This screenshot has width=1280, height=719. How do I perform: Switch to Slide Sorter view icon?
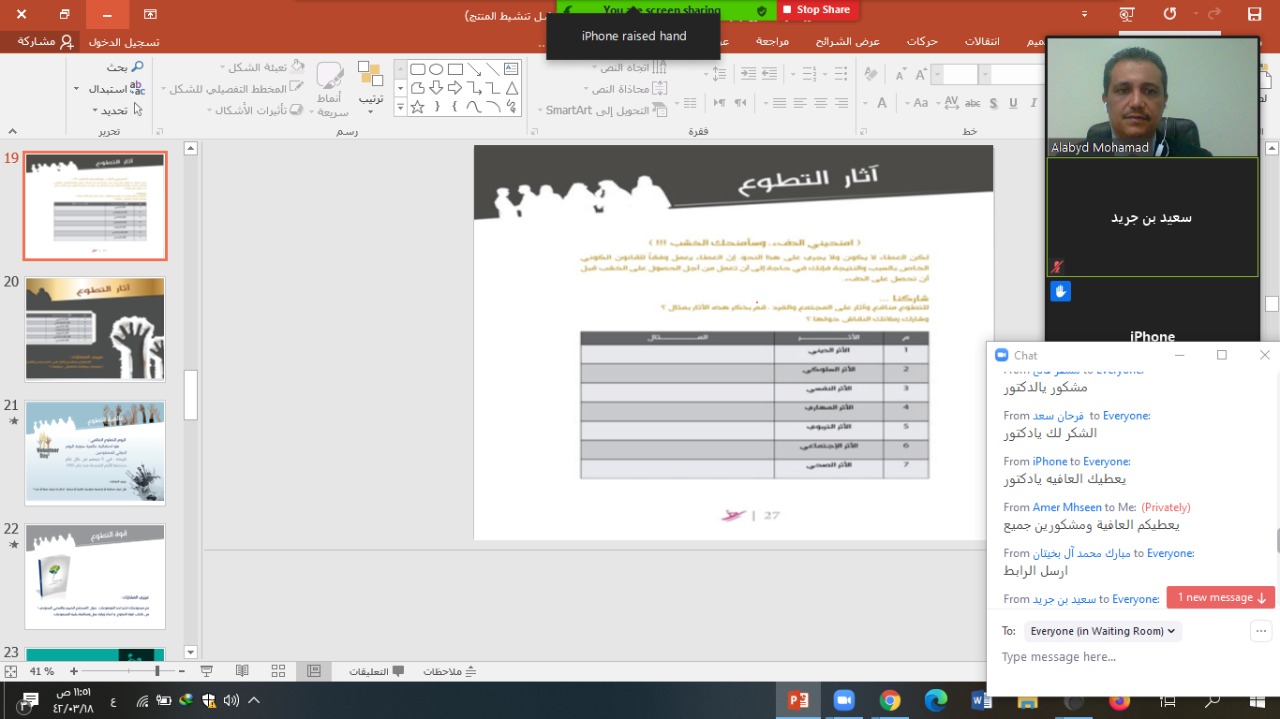coord(278,671)
